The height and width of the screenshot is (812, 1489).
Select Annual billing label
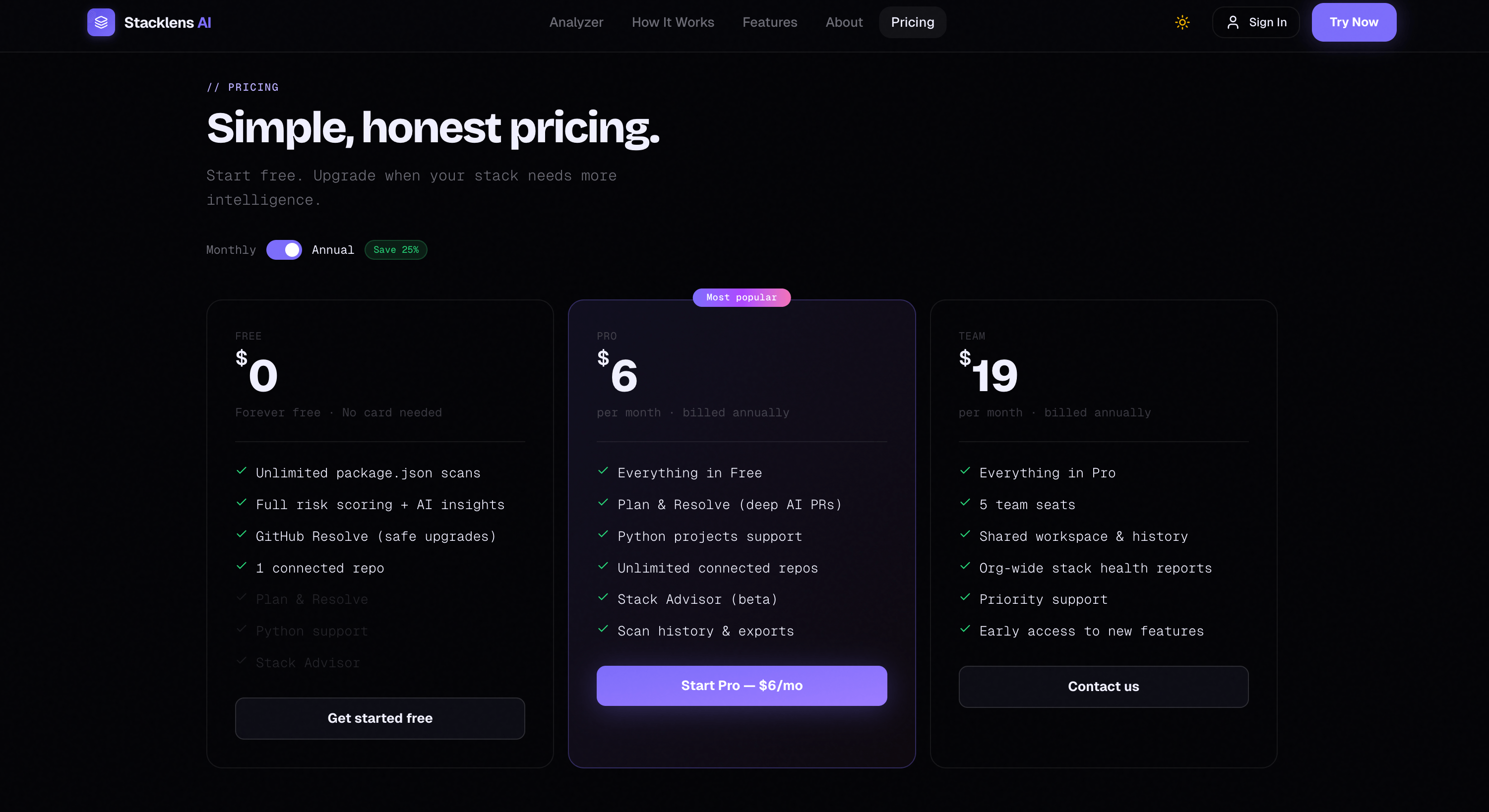pos(332,250)
